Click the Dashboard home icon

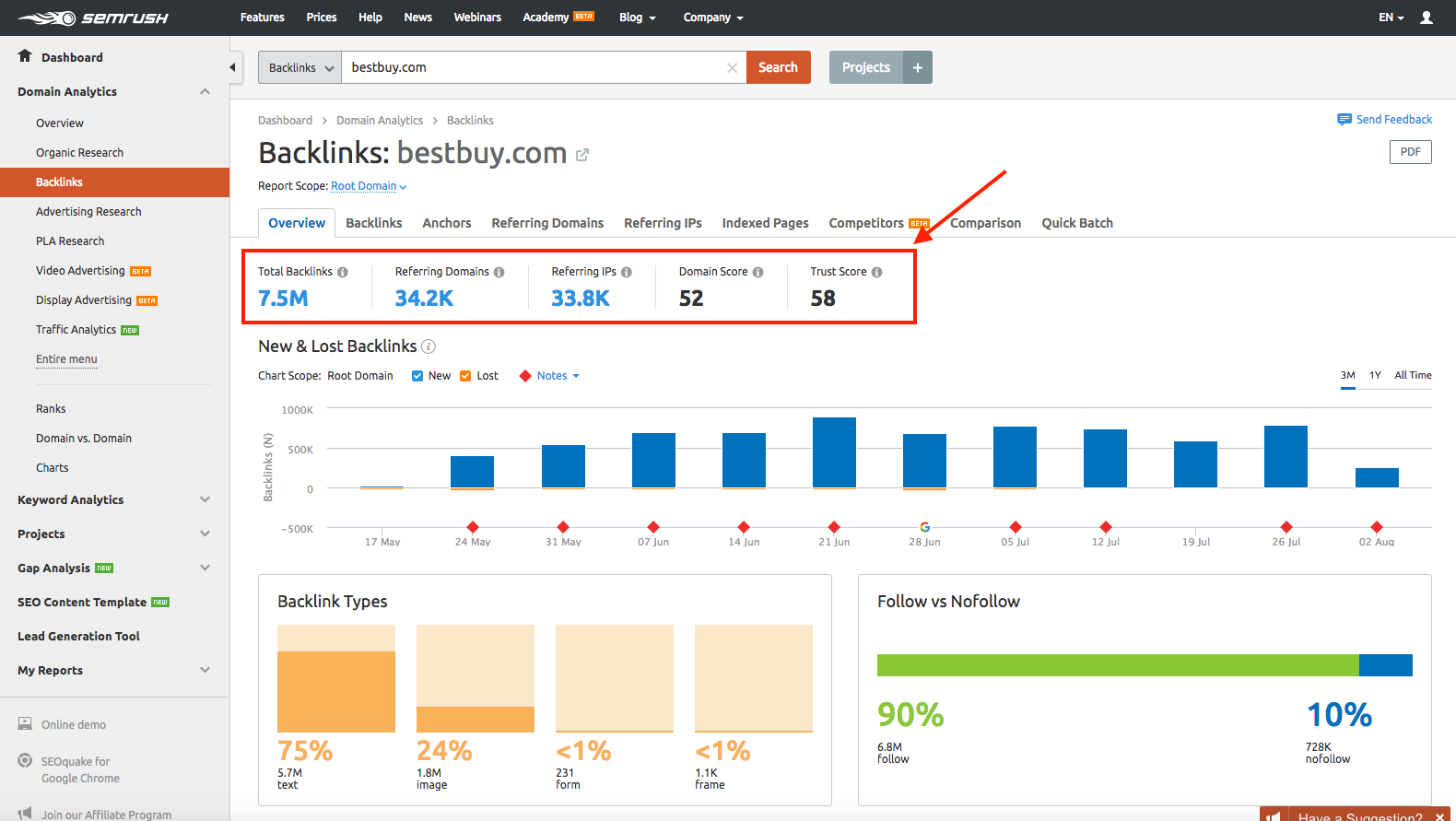pos(25,56)
